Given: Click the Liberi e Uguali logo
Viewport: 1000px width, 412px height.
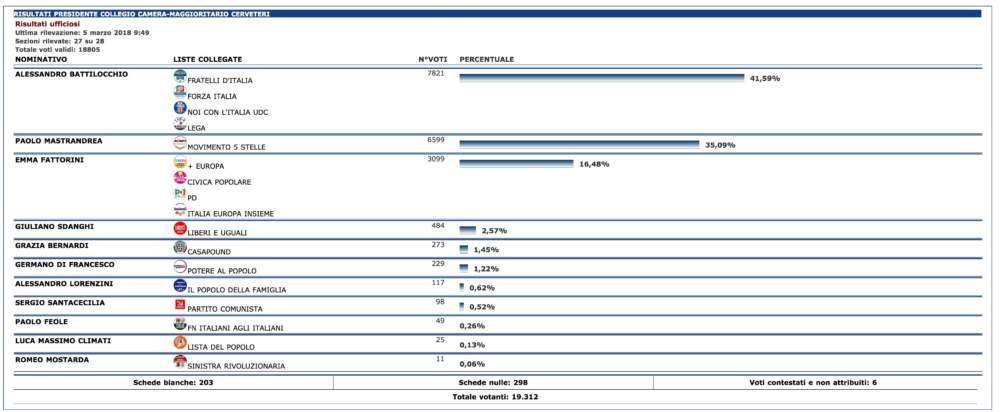Looking at the screenshot, I should (x=180, y=229).
